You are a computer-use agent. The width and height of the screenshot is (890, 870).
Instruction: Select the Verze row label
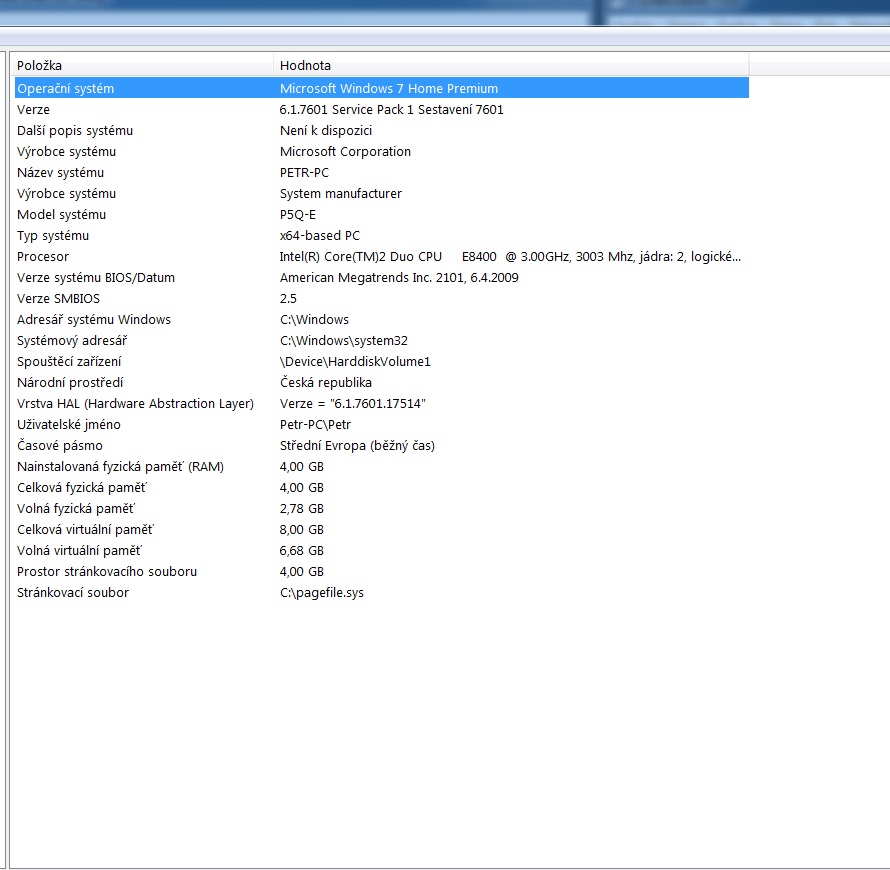(33, 110)
